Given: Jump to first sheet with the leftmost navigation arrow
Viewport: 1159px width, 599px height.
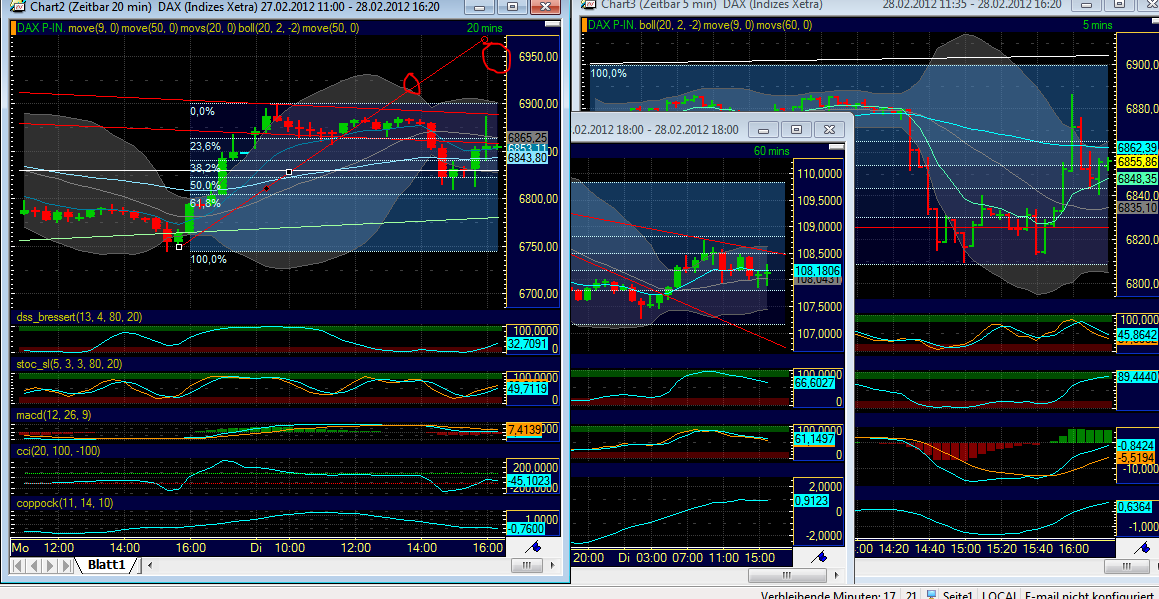Looking at the screenshot, I should (x=17, y=564).
